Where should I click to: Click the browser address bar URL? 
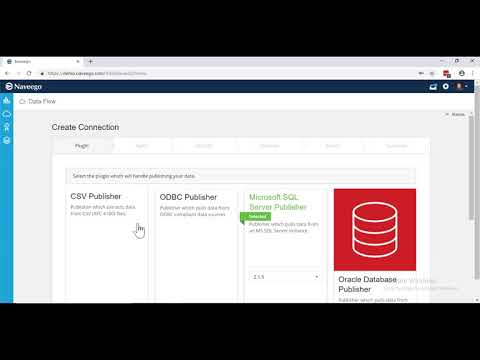point(97,73)
